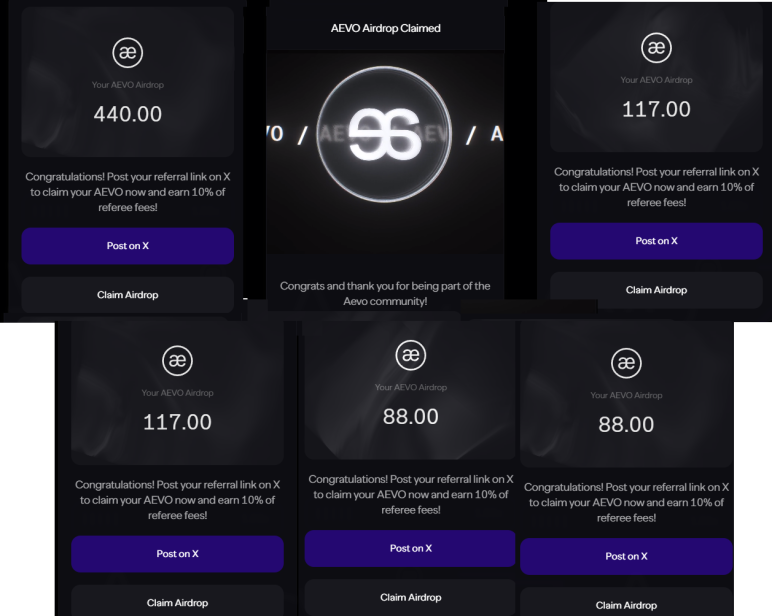The image size is (772, 616).
Task: Click the Aevo logo above the top-right 117.00 airdrop
Action: click(x=656, y=47)
